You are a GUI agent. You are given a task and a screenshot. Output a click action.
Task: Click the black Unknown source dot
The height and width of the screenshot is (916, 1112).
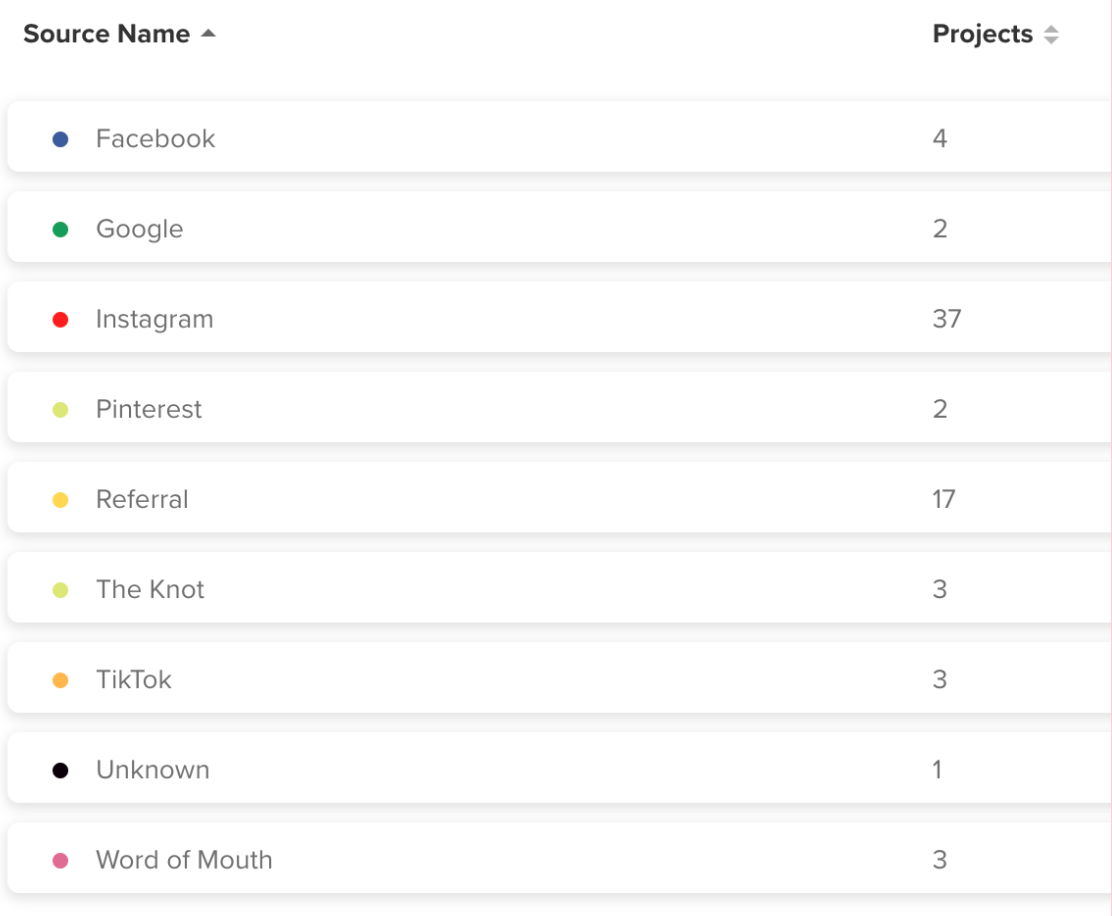(x=60, y=769)
